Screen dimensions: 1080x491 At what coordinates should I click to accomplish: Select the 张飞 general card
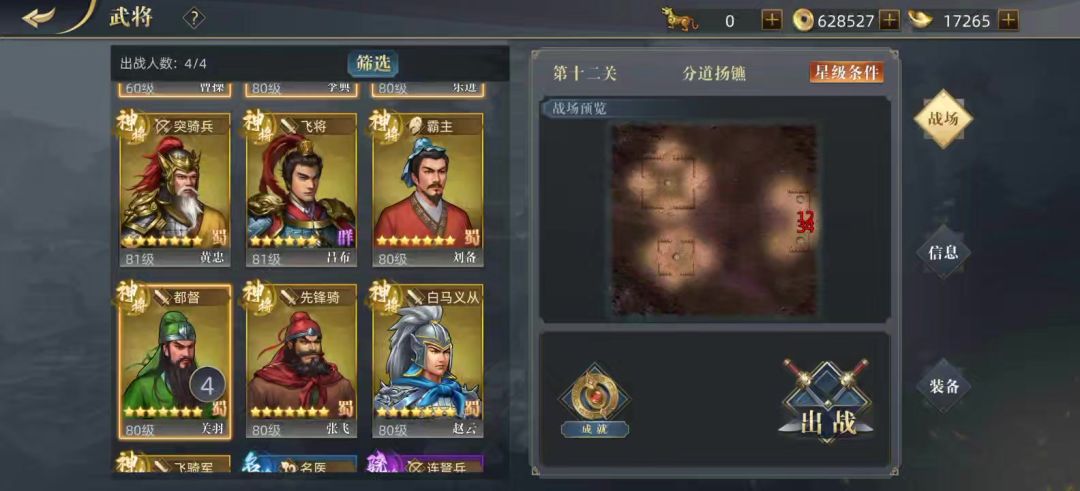tap(301, 362)
